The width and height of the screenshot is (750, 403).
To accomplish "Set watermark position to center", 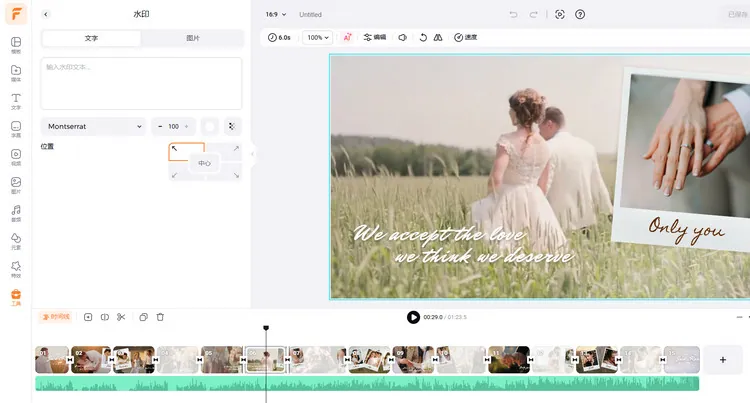I will pos(205,163).
